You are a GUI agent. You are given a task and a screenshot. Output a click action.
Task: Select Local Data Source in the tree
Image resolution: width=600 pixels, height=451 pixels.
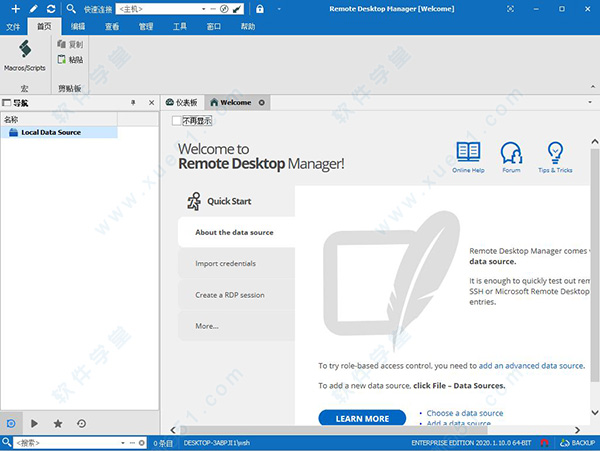point(59,132)
